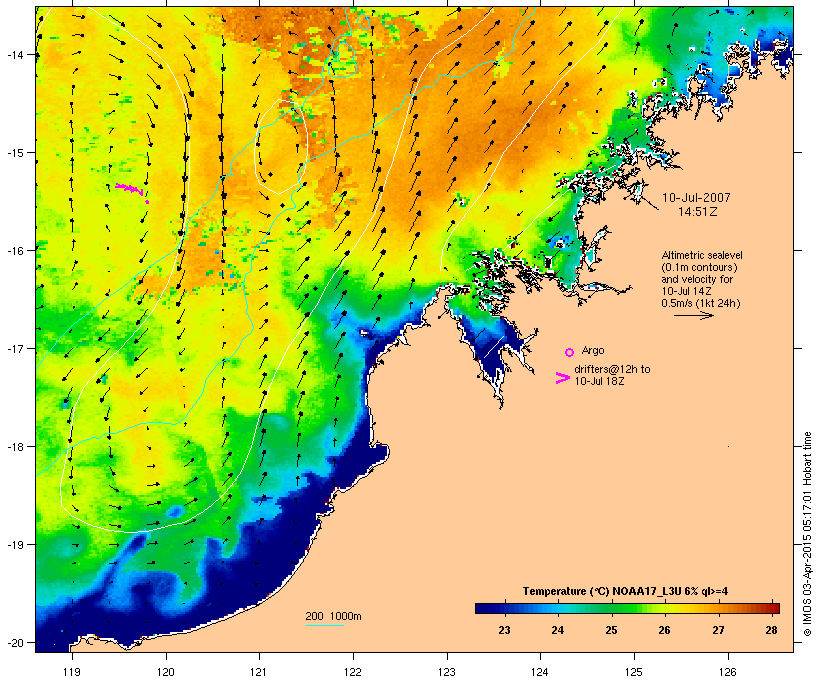This screenshot has height=680, width=820.
Task: Click the IMOS copyright timestamp text
Action: 807,534
